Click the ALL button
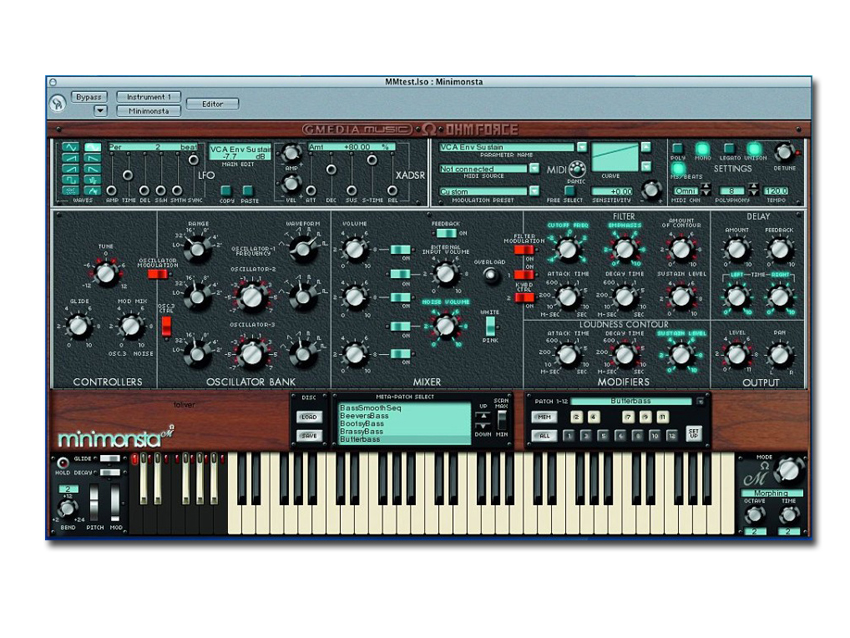850x638 pixels. [x=544, y=435]
